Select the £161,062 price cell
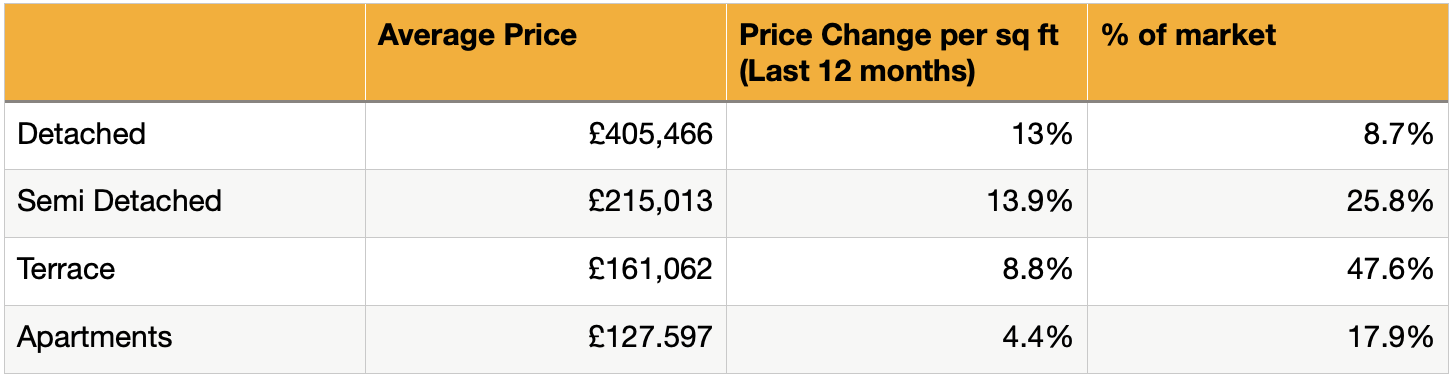The height and width of the screenshot is (378, 1454). coord(546,271)
